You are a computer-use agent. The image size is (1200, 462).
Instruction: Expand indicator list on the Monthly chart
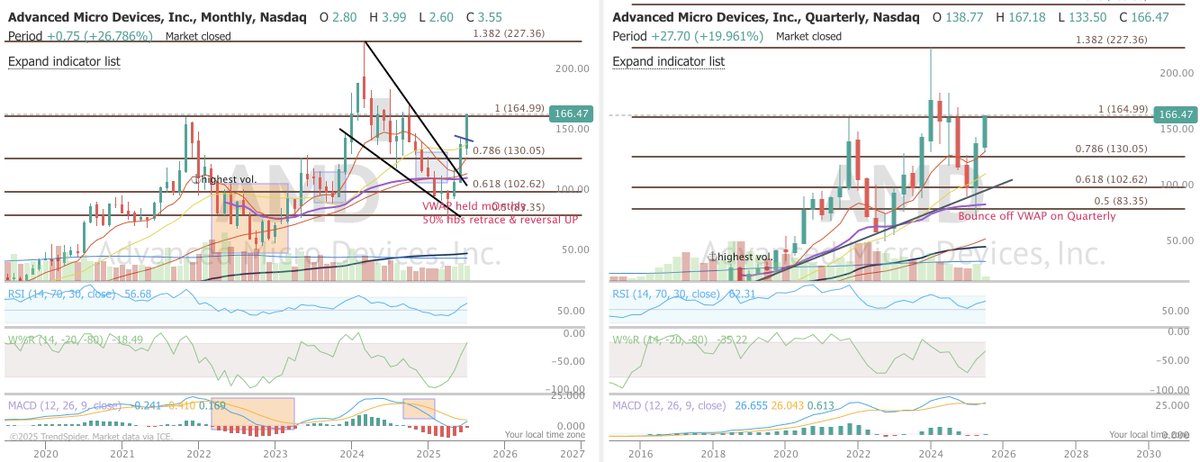coord(62,61)
